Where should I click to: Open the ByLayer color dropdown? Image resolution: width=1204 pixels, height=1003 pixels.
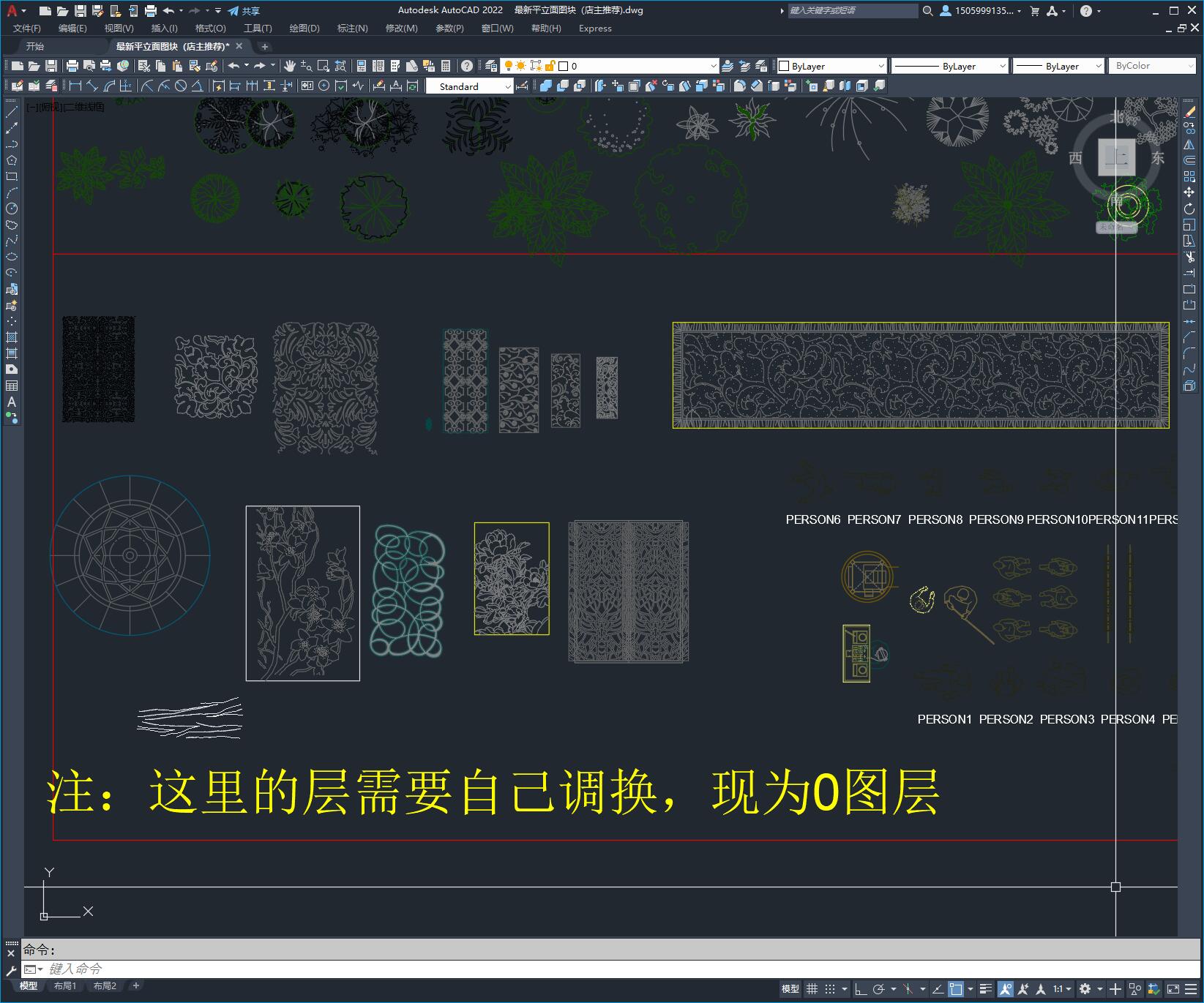(x=831, y=66)
